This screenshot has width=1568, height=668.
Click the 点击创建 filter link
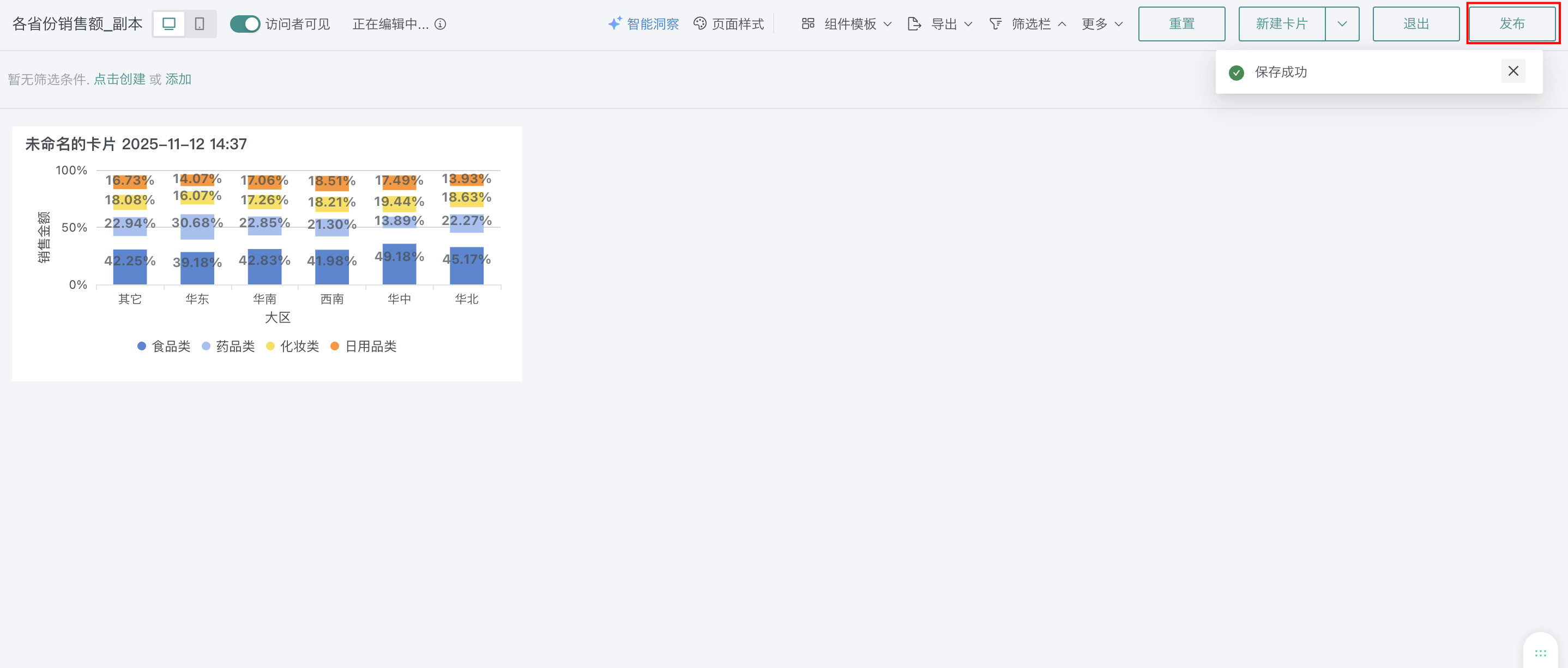(119, 79)
